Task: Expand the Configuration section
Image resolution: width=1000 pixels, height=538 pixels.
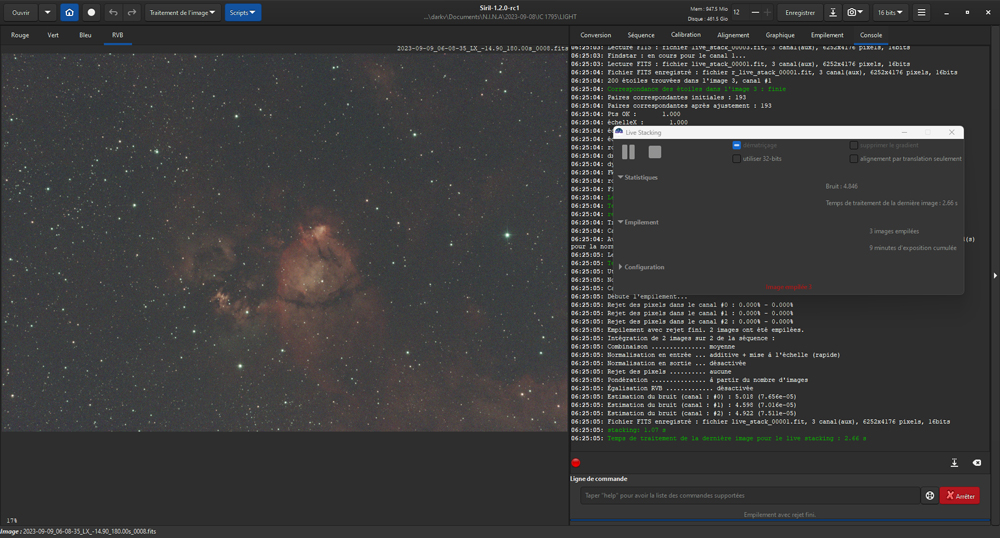Action: point(640,267)
